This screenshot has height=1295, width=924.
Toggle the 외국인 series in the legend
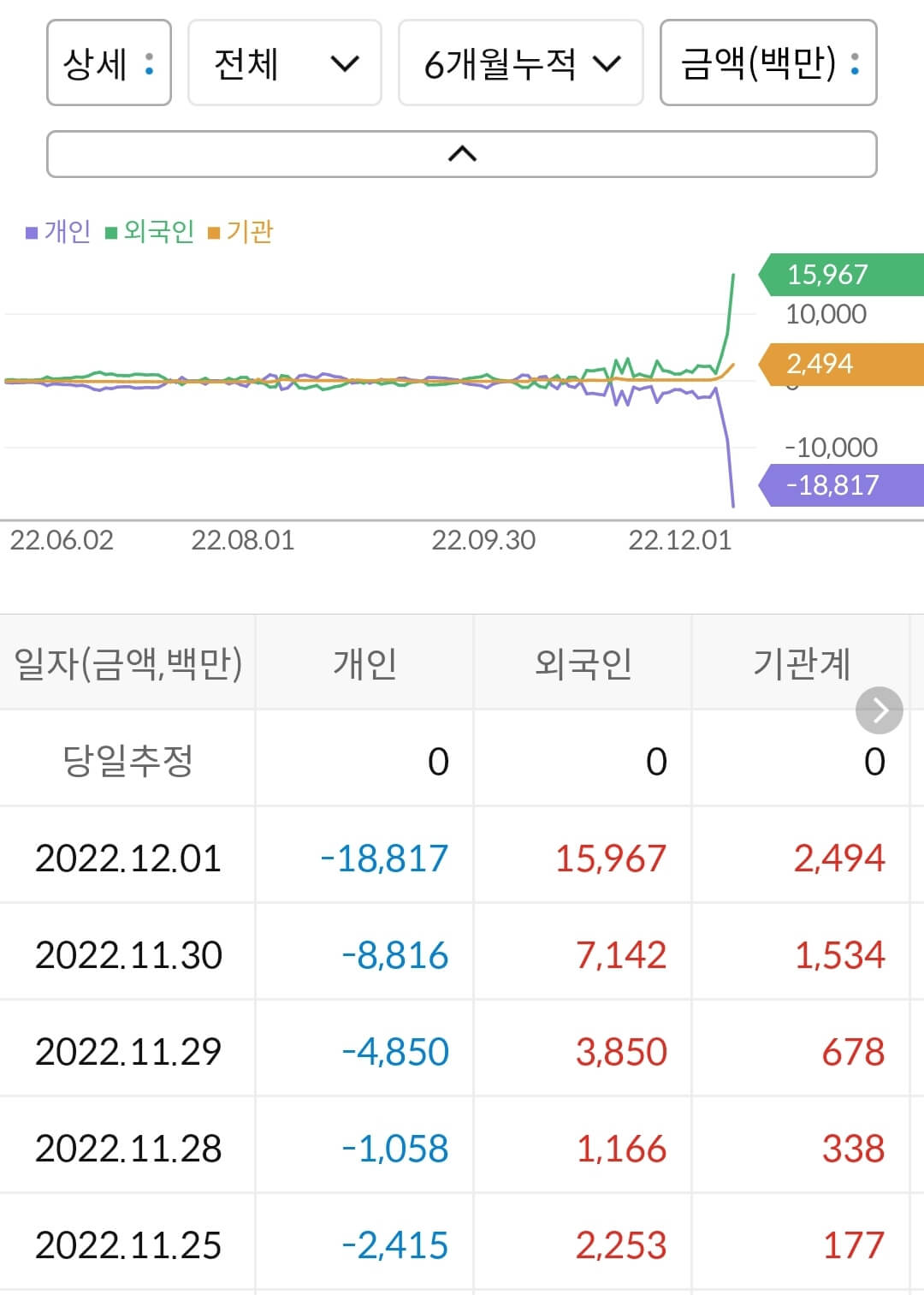pyautogui.click(x=157, y=230)
